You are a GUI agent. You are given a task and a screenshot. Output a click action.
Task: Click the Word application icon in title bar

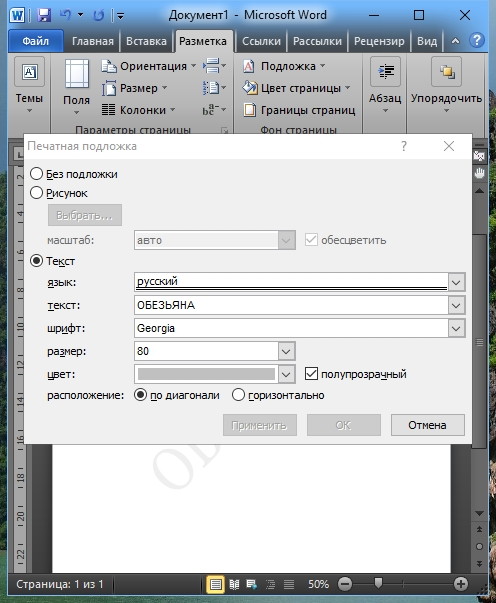point(17,15)
